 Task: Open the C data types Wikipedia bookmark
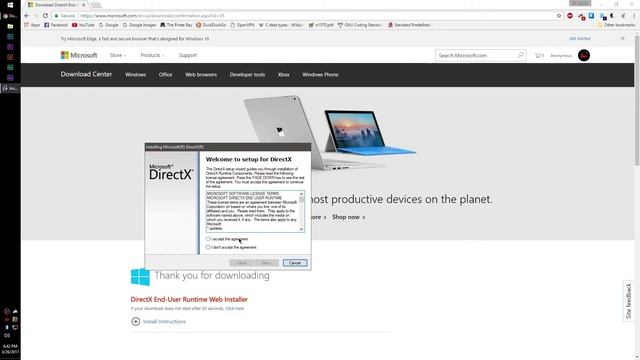[281, 25]
